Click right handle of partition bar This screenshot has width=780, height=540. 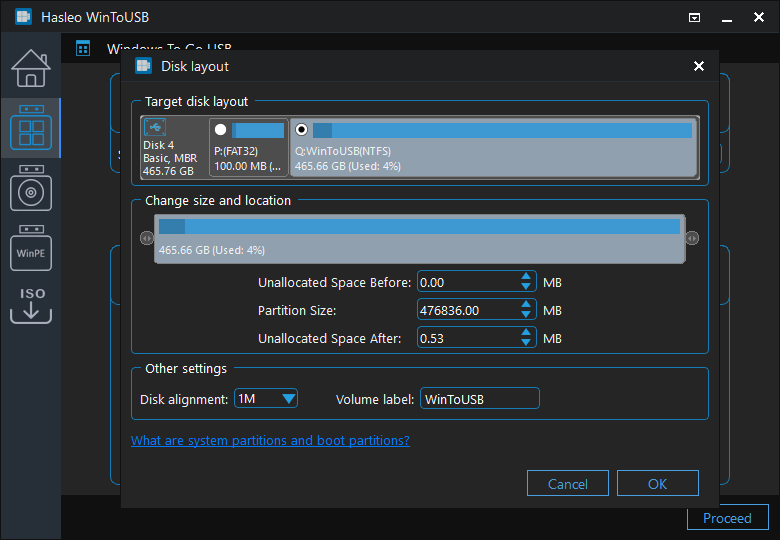(692, 238)
